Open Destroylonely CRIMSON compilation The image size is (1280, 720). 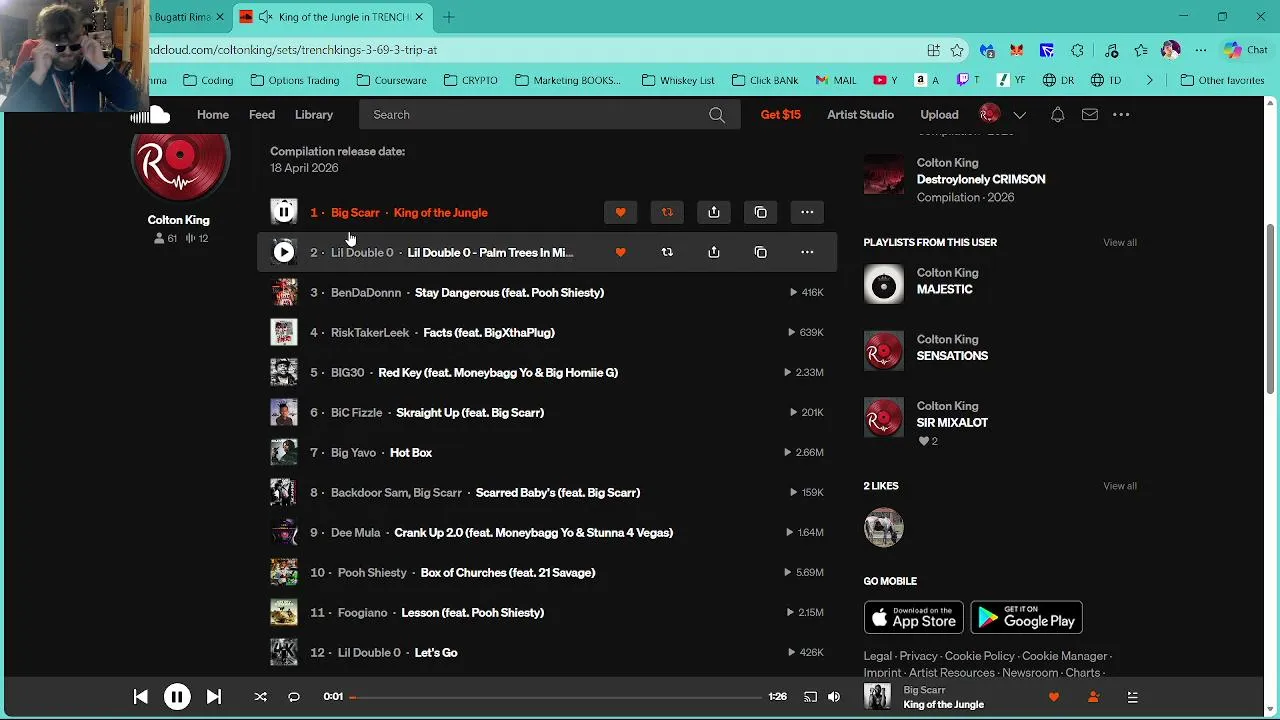coord(981,179)
